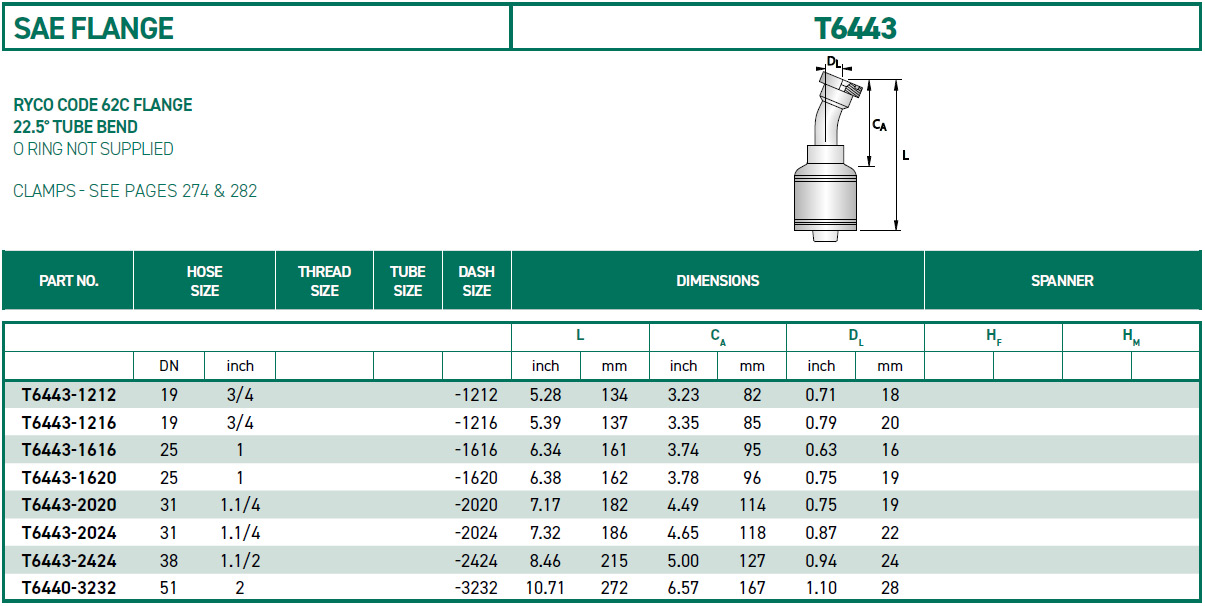The image size is (1205, 606).
Task: Select part number T6443-1616
Action: (69, 450)
